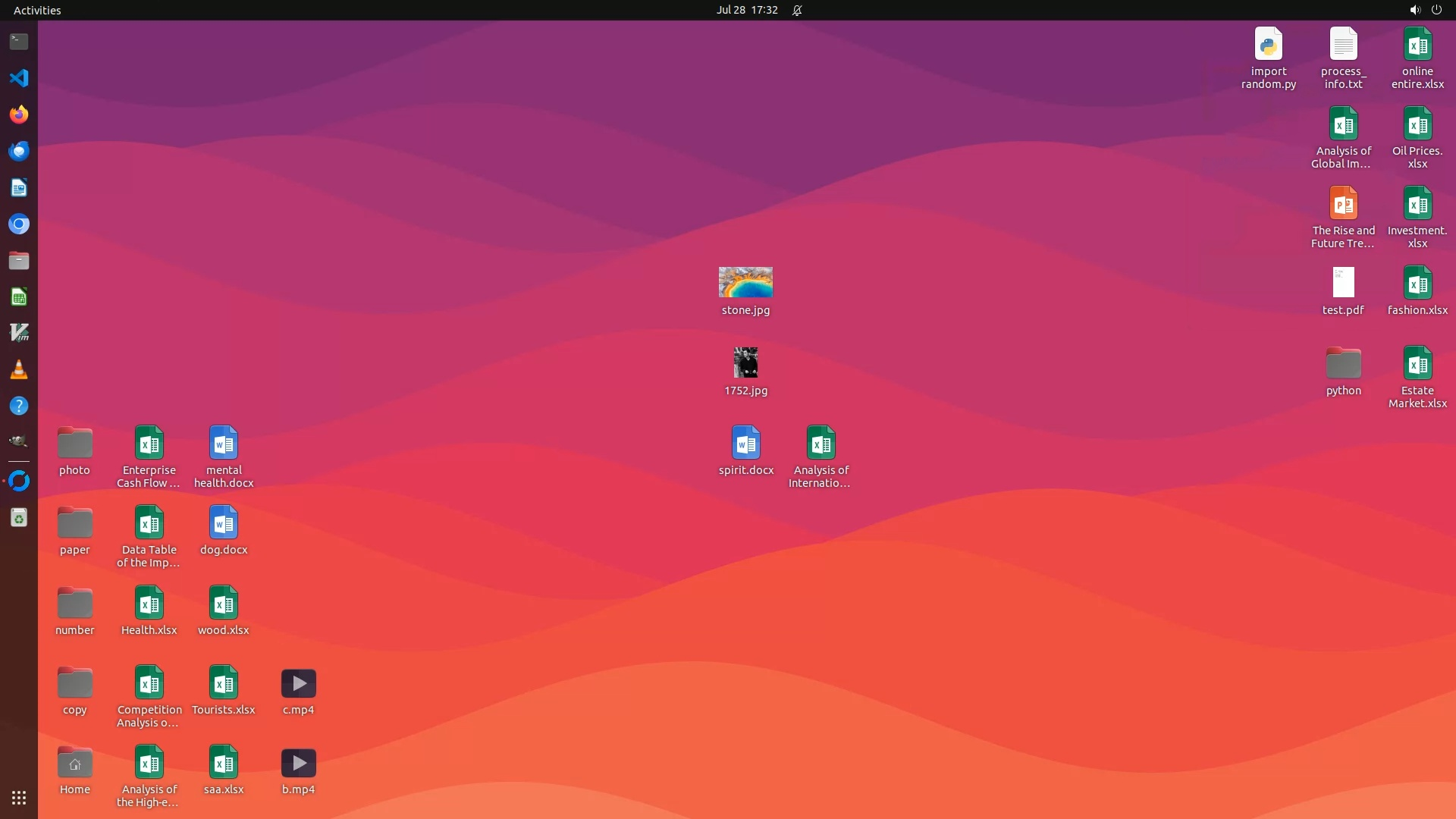Select the c.mp4 video file
This screenshot has width=1456, height=819.
(x=298, y=684)
